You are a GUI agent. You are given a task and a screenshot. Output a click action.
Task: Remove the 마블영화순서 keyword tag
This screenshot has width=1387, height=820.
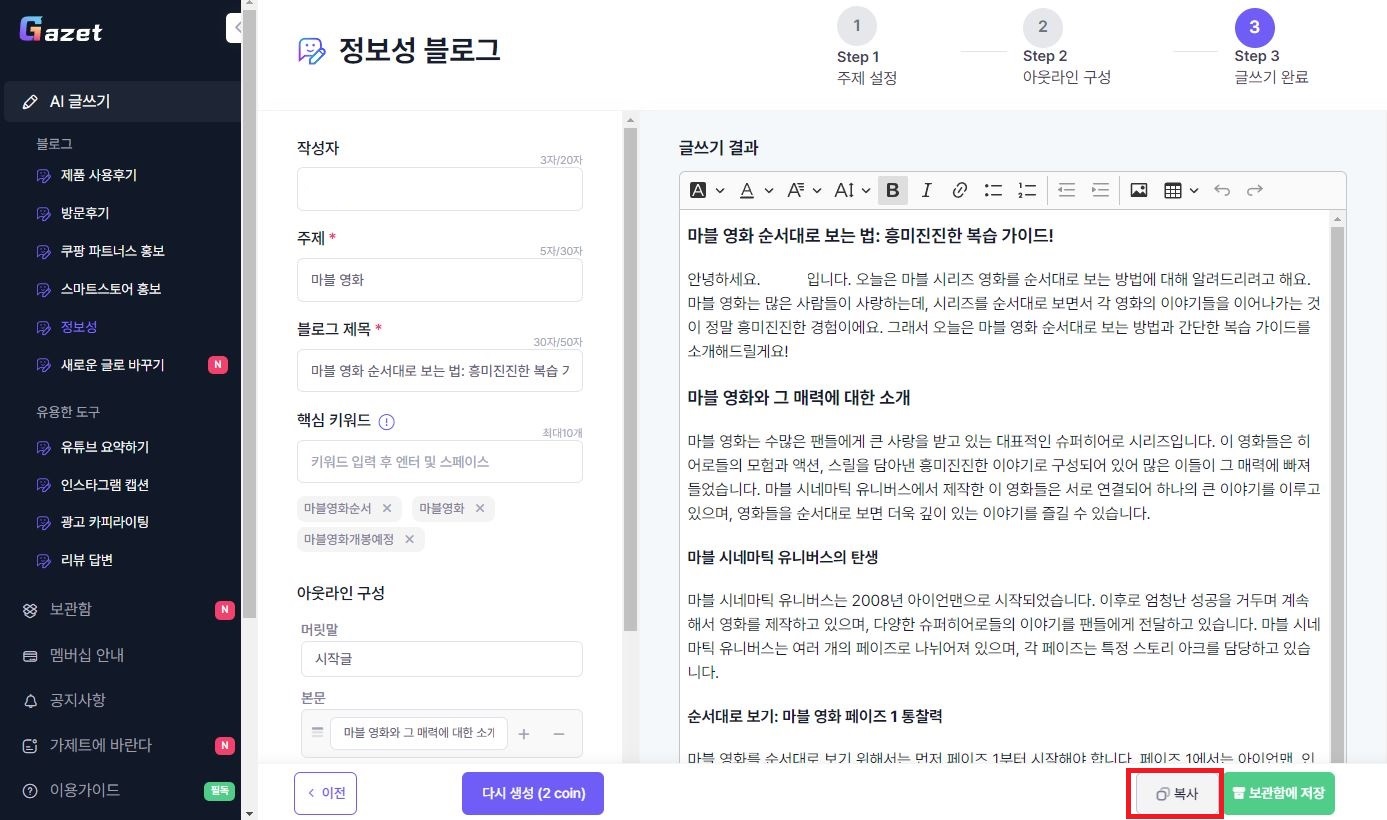[x=387, y=508]
